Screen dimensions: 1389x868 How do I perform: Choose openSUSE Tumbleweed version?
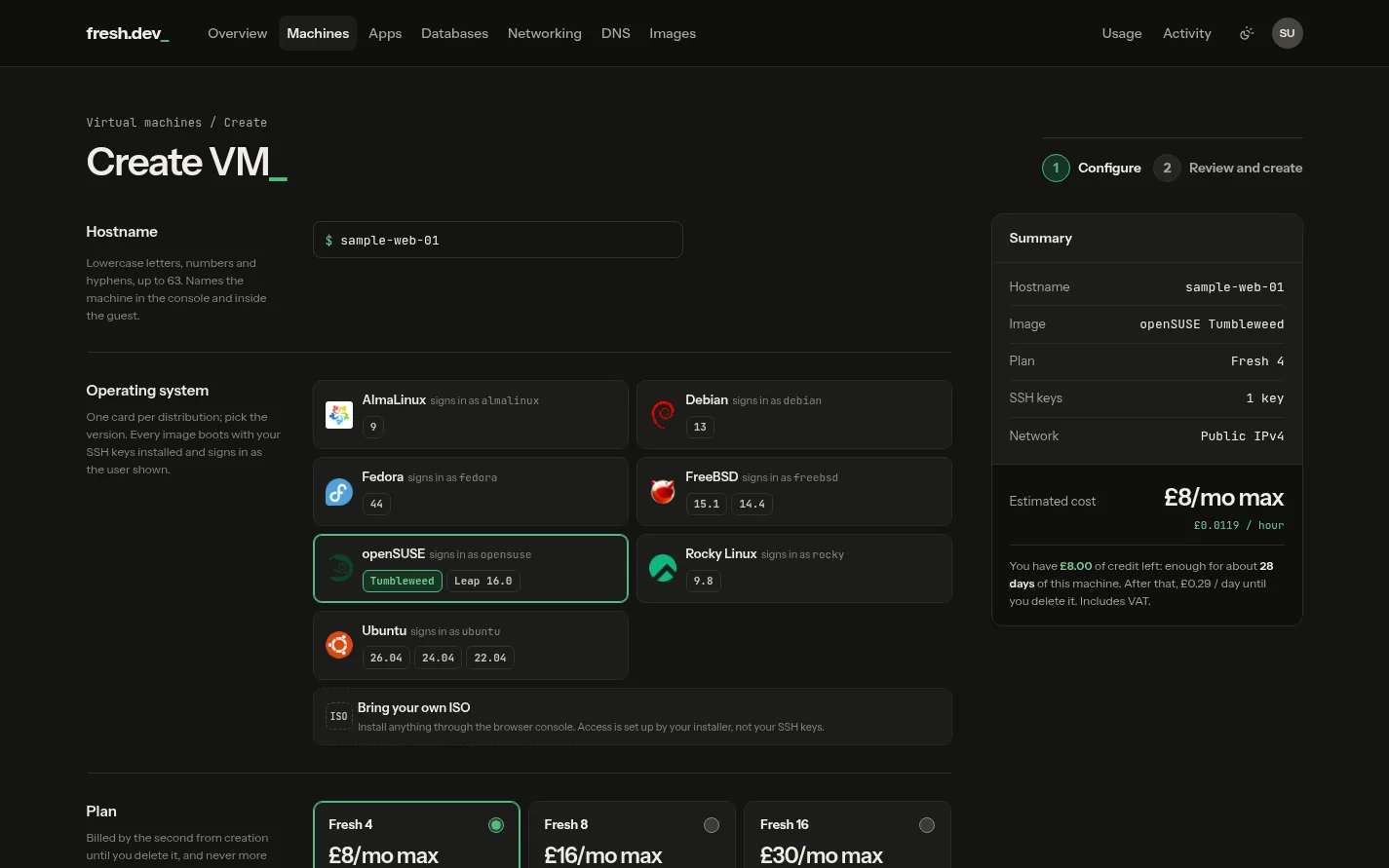(x=403, y=581)
